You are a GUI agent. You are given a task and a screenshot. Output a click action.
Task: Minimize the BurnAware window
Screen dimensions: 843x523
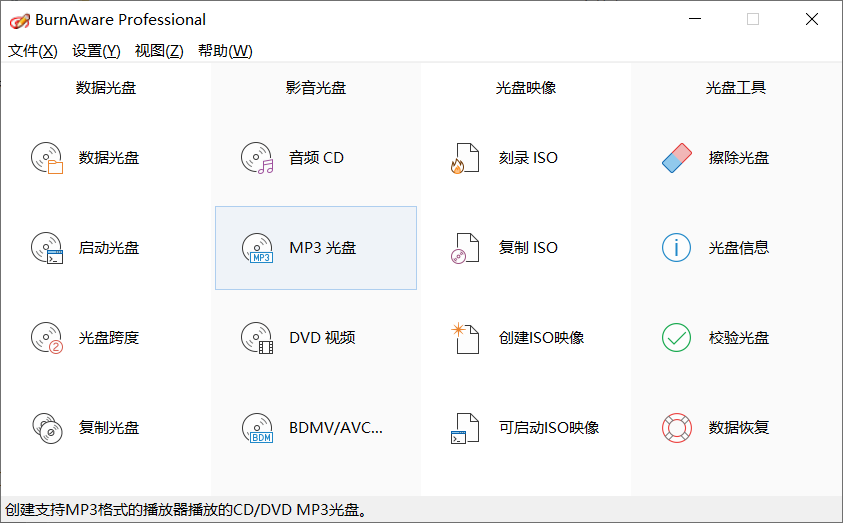(x=695, y=19)
